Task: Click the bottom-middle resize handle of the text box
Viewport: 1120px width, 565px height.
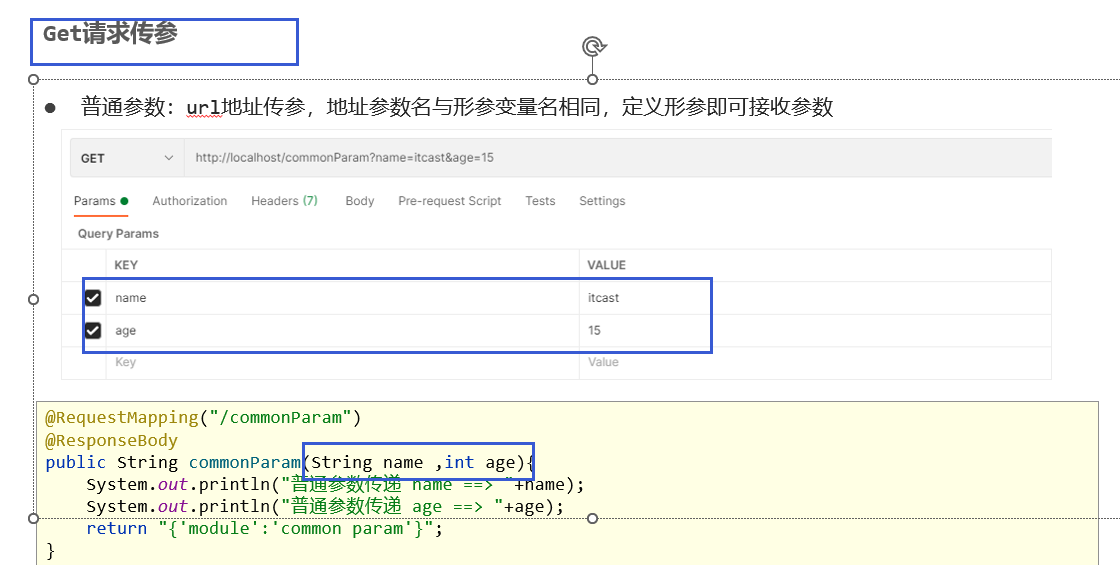Action: tap(592, 518)
